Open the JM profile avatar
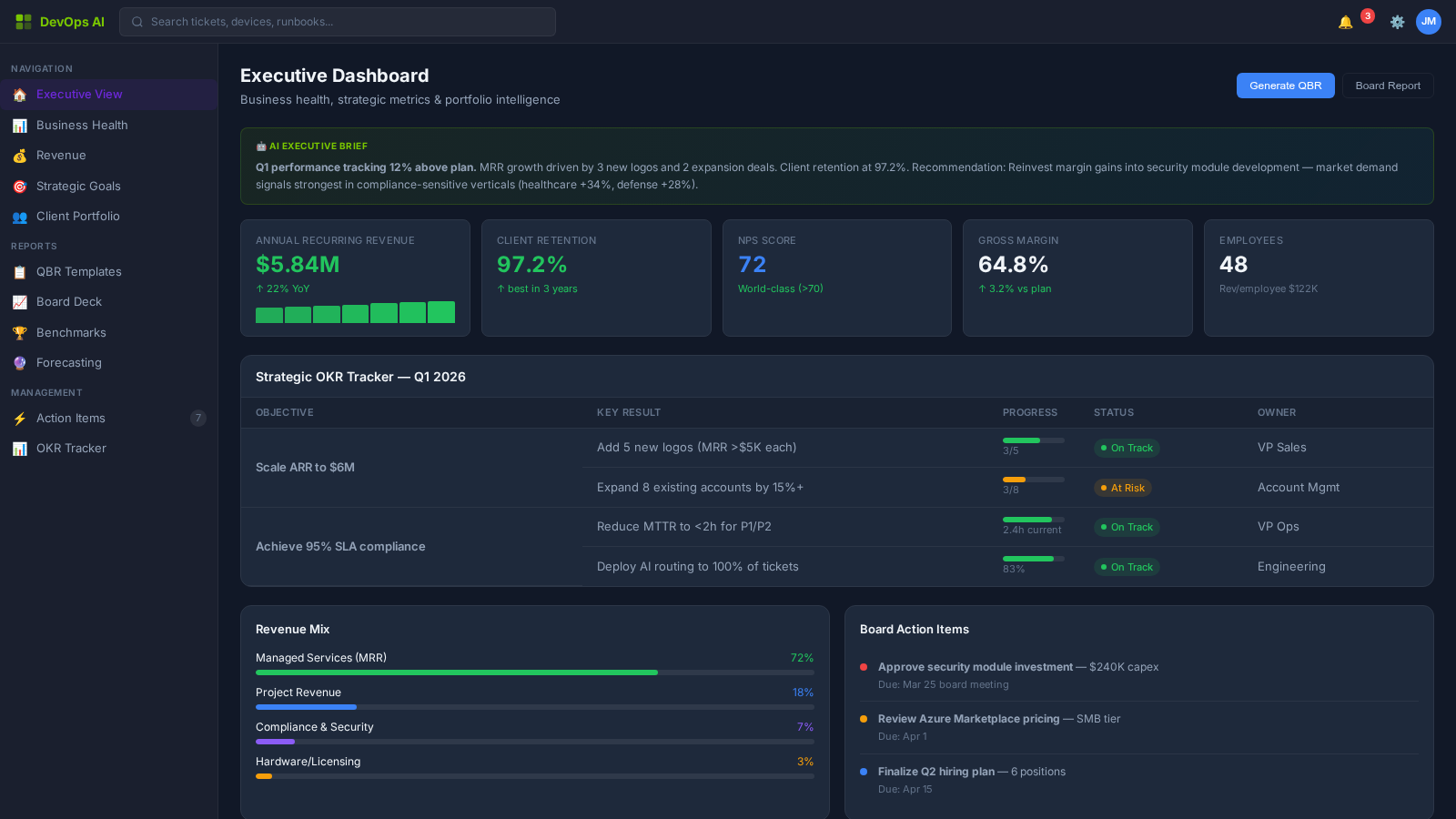 [1429, 21]
